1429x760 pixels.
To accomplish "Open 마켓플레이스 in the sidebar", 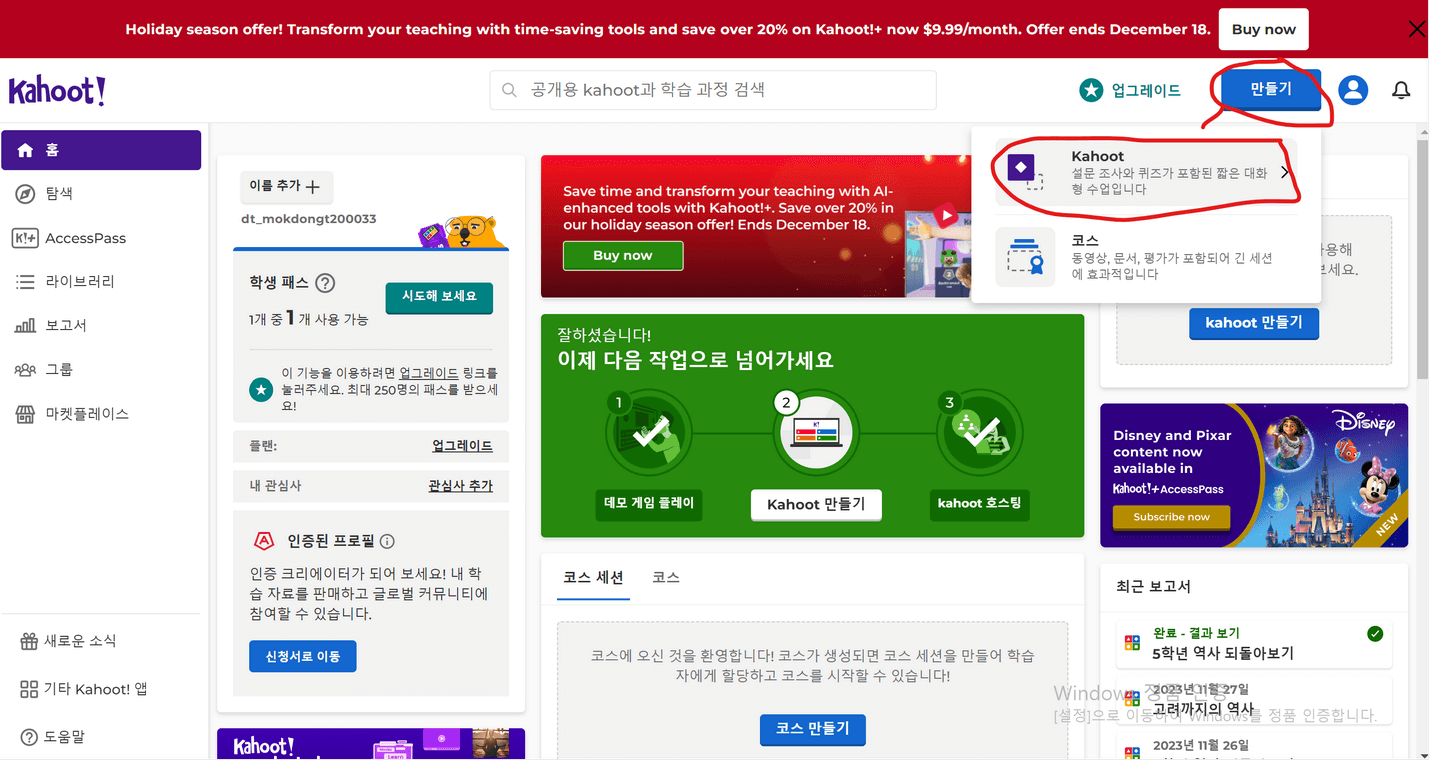I will click(x=101, y=414).
